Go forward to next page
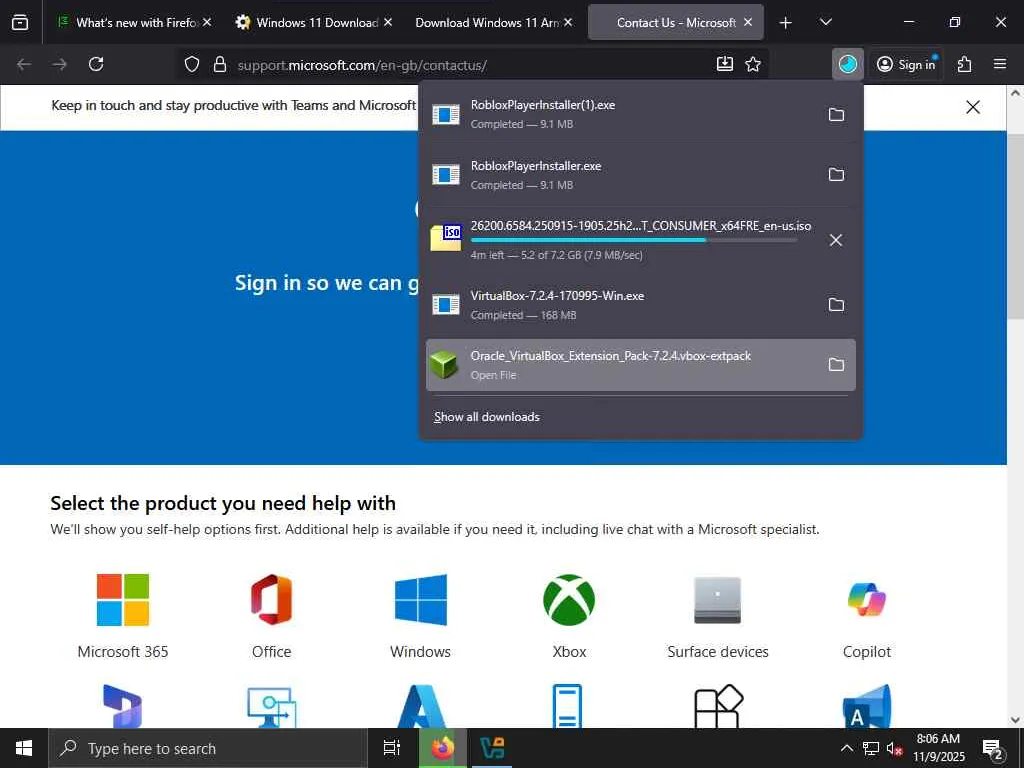This screenshot has width=1024, height=768. (x=59, y=64)
